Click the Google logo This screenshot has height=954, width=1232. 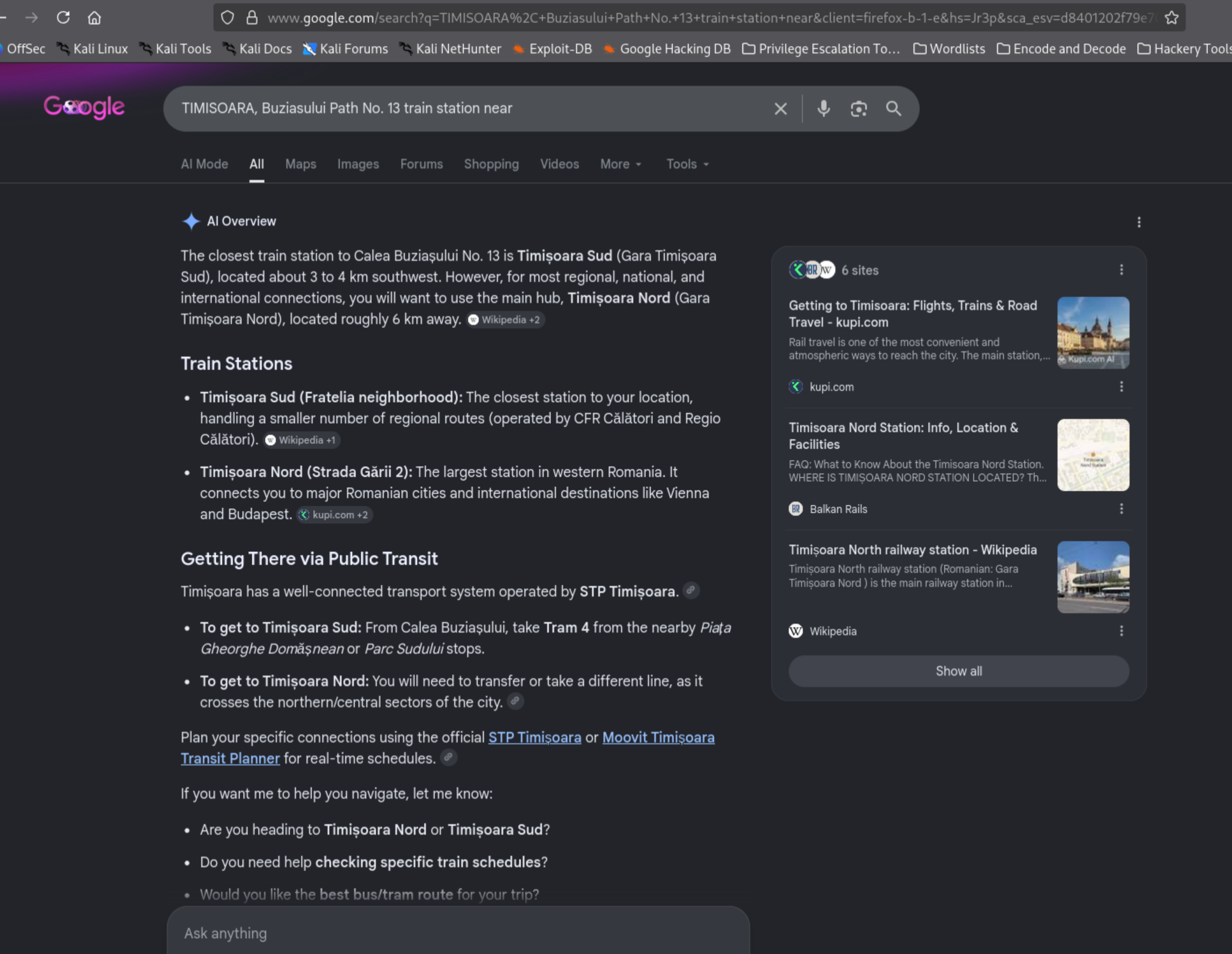[84, 107]
